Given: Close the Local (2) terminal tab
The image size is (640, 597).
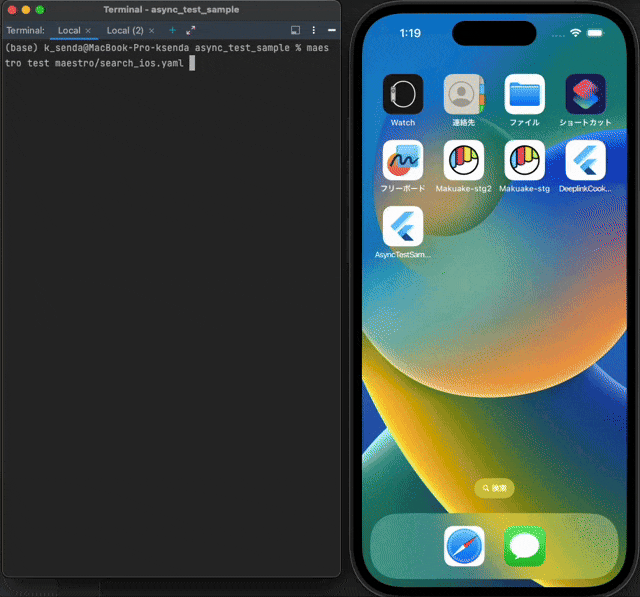Looking at the screenshot, I should point(151,31).
